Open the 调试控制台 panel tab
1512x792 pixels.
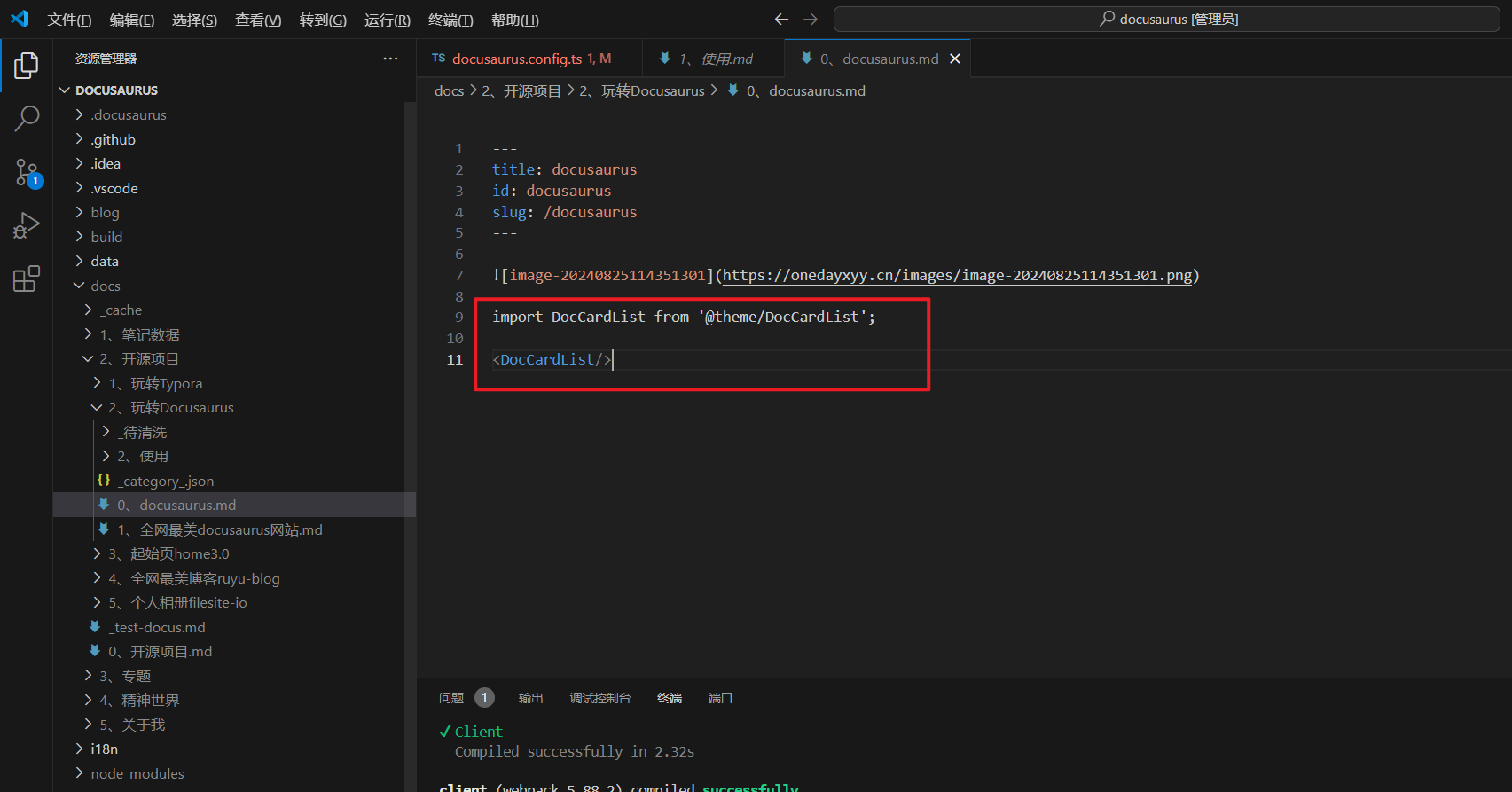pos(599,698)
